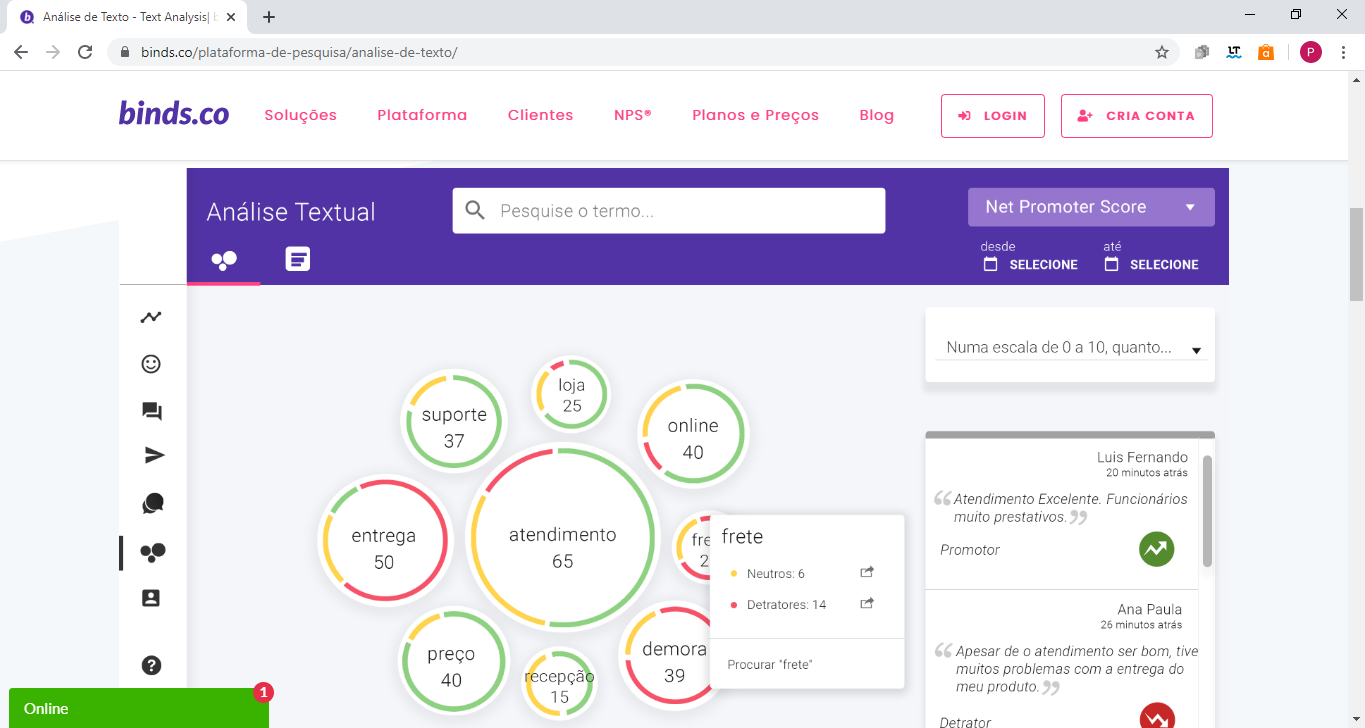
Task: Click the share icon beside Neutros: 6
Action: click(x=867, y=573)
